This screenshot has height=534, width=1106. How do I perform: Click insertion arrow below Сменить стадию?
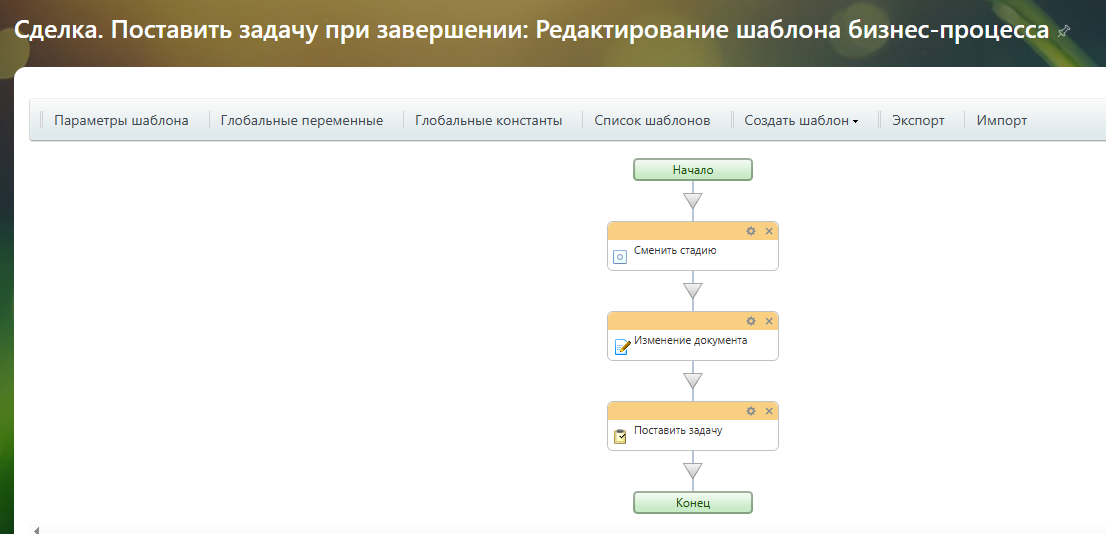[693, 291]
